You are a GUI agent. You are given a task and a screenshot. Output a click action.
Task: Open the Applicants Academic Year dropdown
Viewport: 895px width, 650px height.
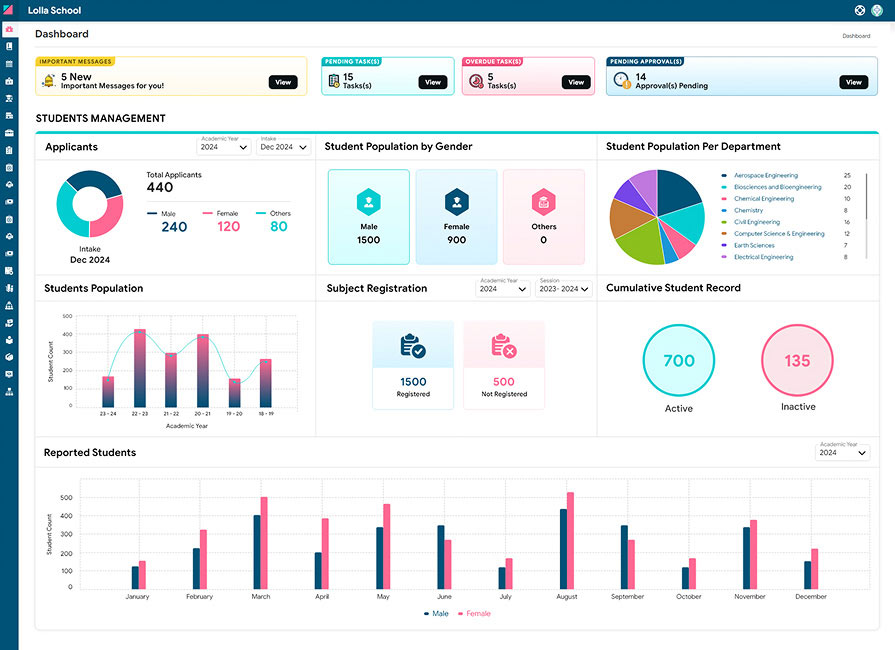click(x=223, y=147)
